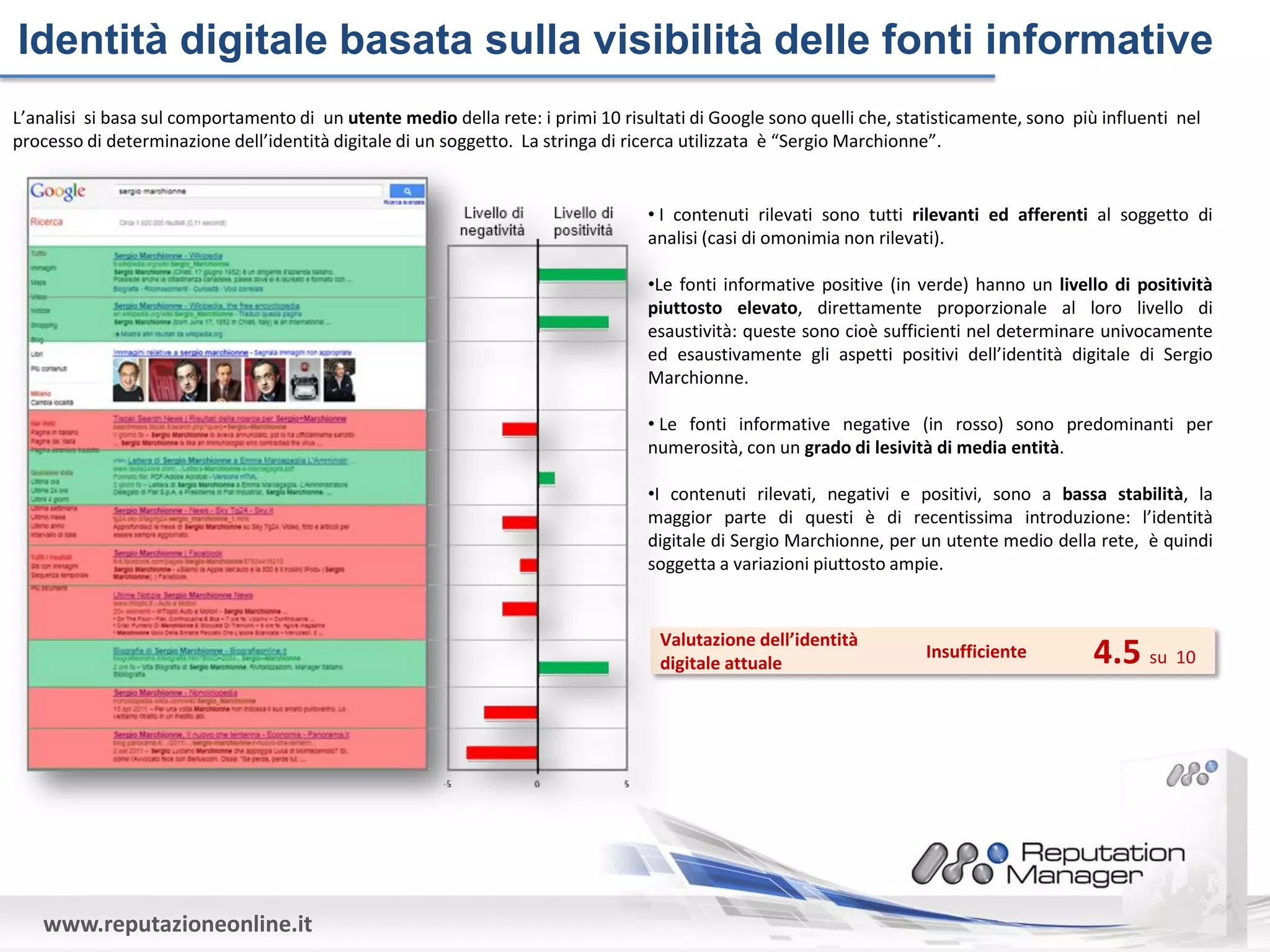The image size is (1270, 952).
Task: Select fourth image thumbnail with red background
Action: pyautogui.click(x=265, y=380)
